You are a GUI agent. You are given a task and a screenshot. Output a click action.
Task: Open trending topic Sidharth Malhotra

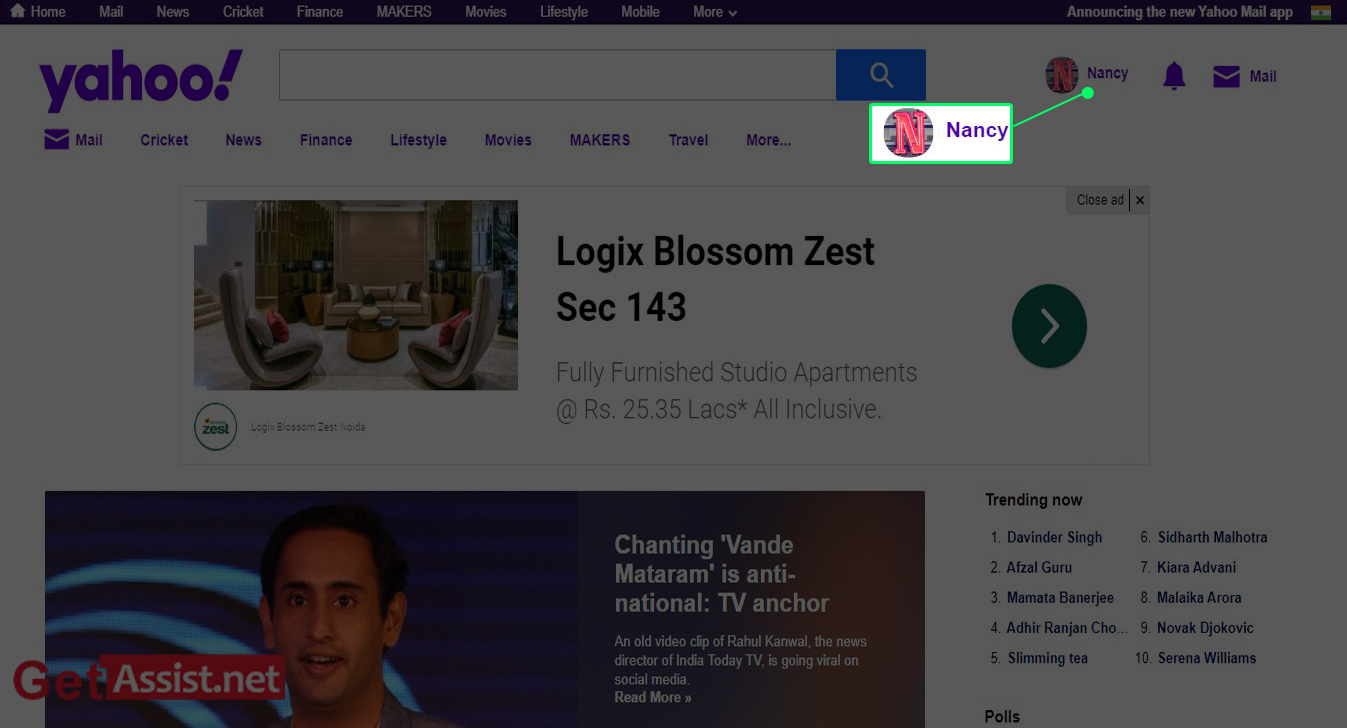[x=1212, y=537]
